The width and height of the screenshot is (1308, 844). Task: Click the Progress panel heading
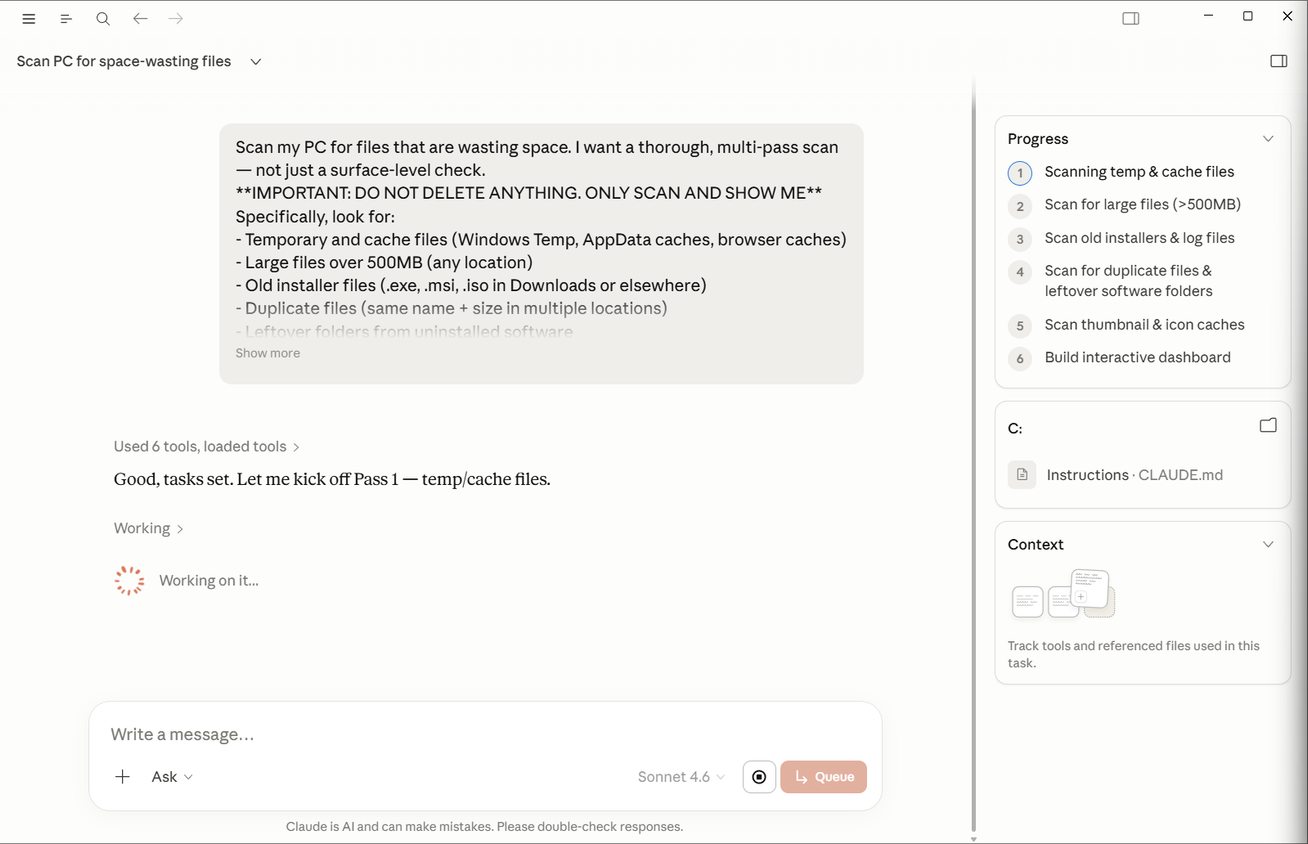pos(1038,139)
